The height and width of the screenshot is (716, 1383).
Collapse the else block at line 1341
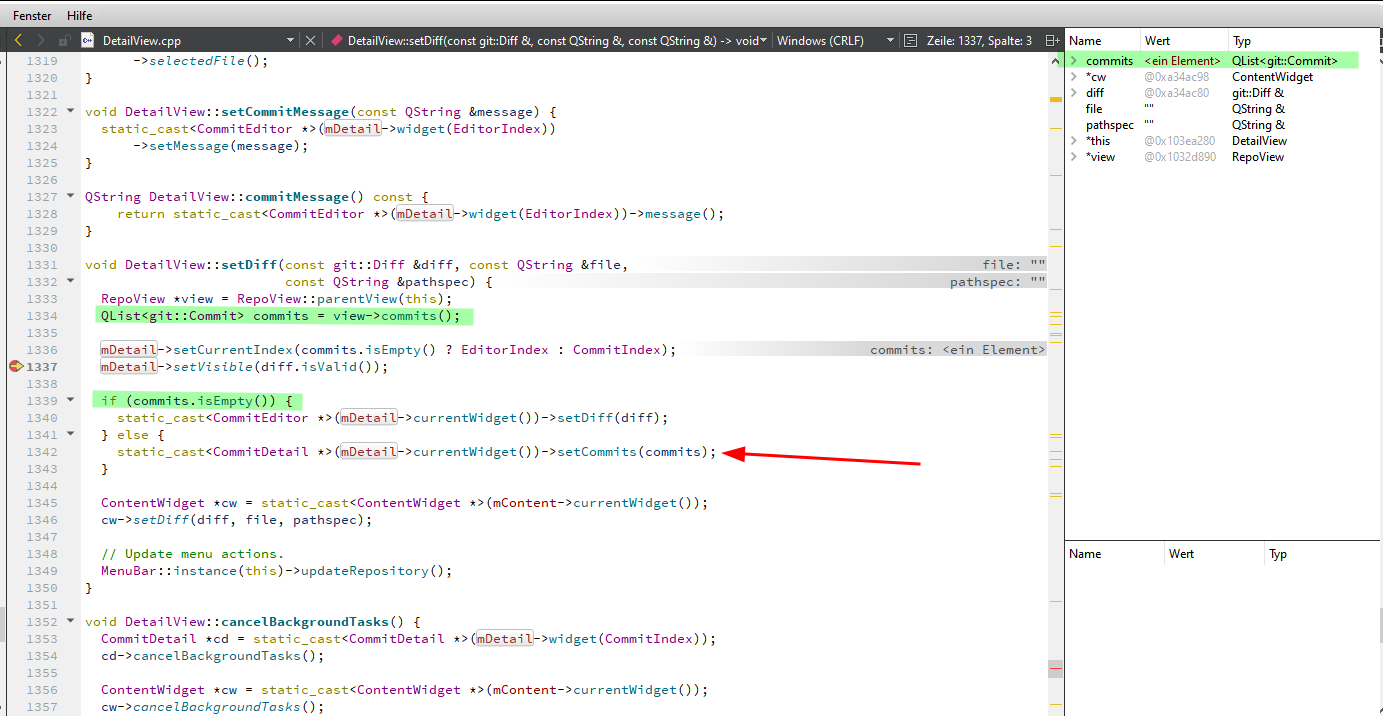[x=70, y=434]
